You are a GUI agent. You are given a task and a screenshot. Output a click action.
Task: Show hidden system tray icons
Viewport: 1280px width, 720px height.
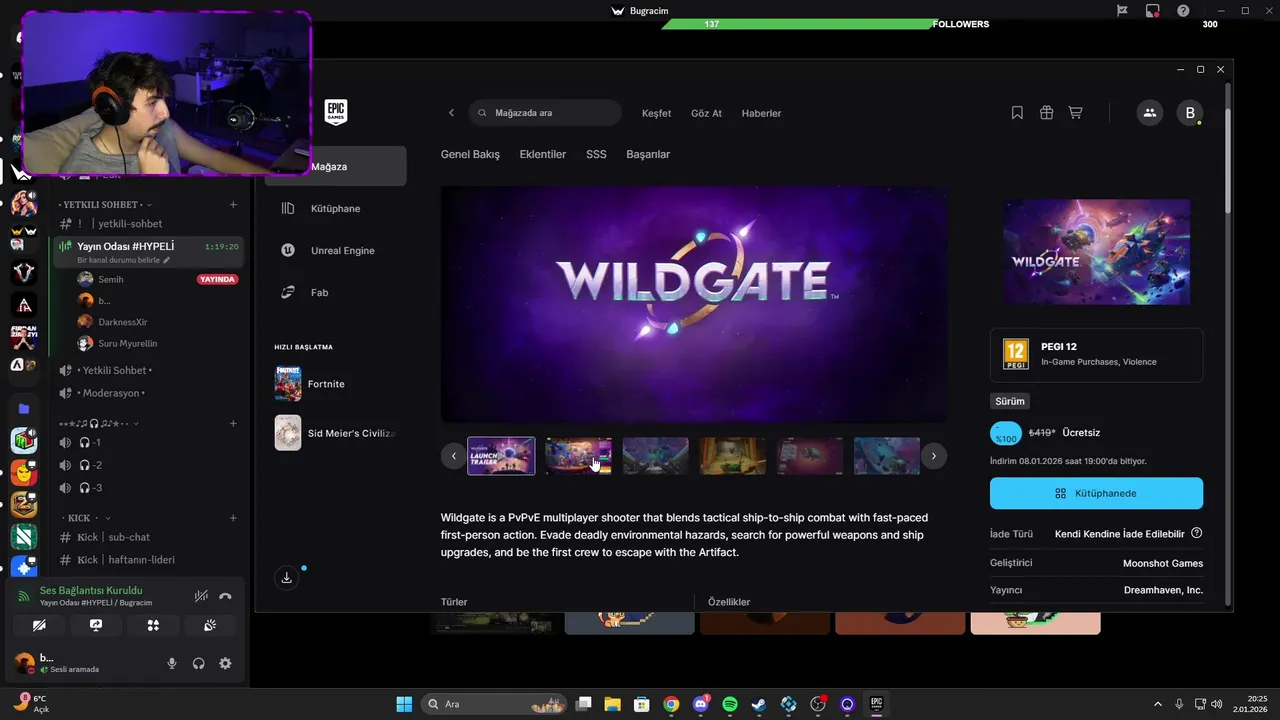1158,704
